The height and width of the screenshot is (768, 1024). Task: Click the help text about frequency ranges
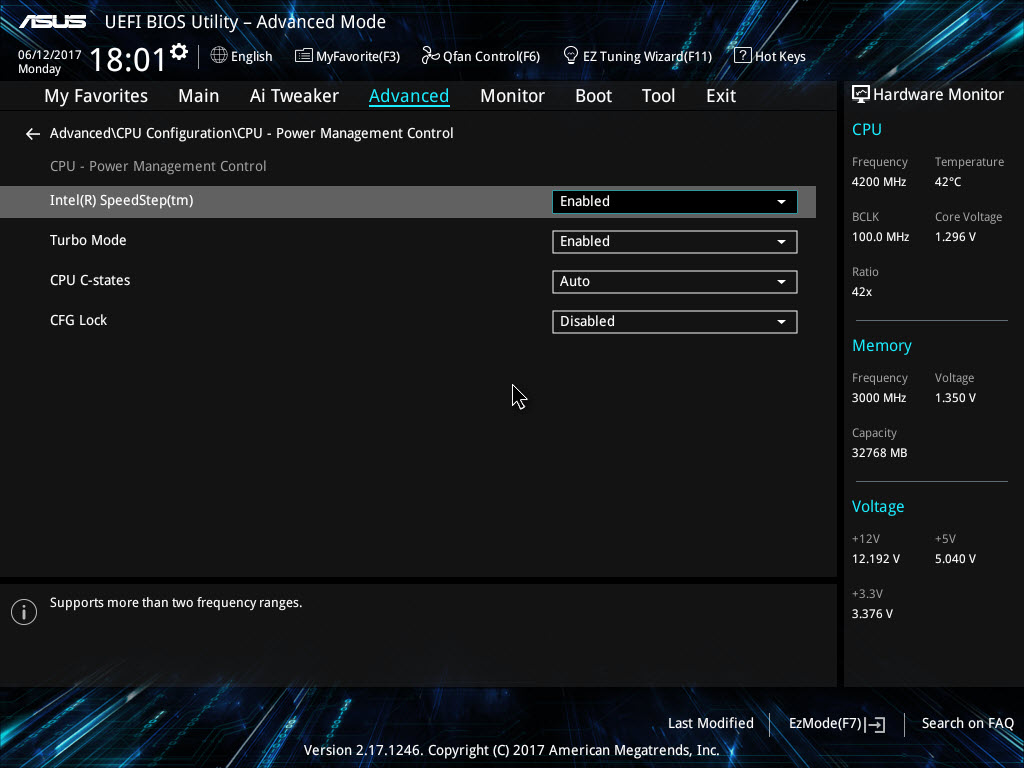pos(176,603)
